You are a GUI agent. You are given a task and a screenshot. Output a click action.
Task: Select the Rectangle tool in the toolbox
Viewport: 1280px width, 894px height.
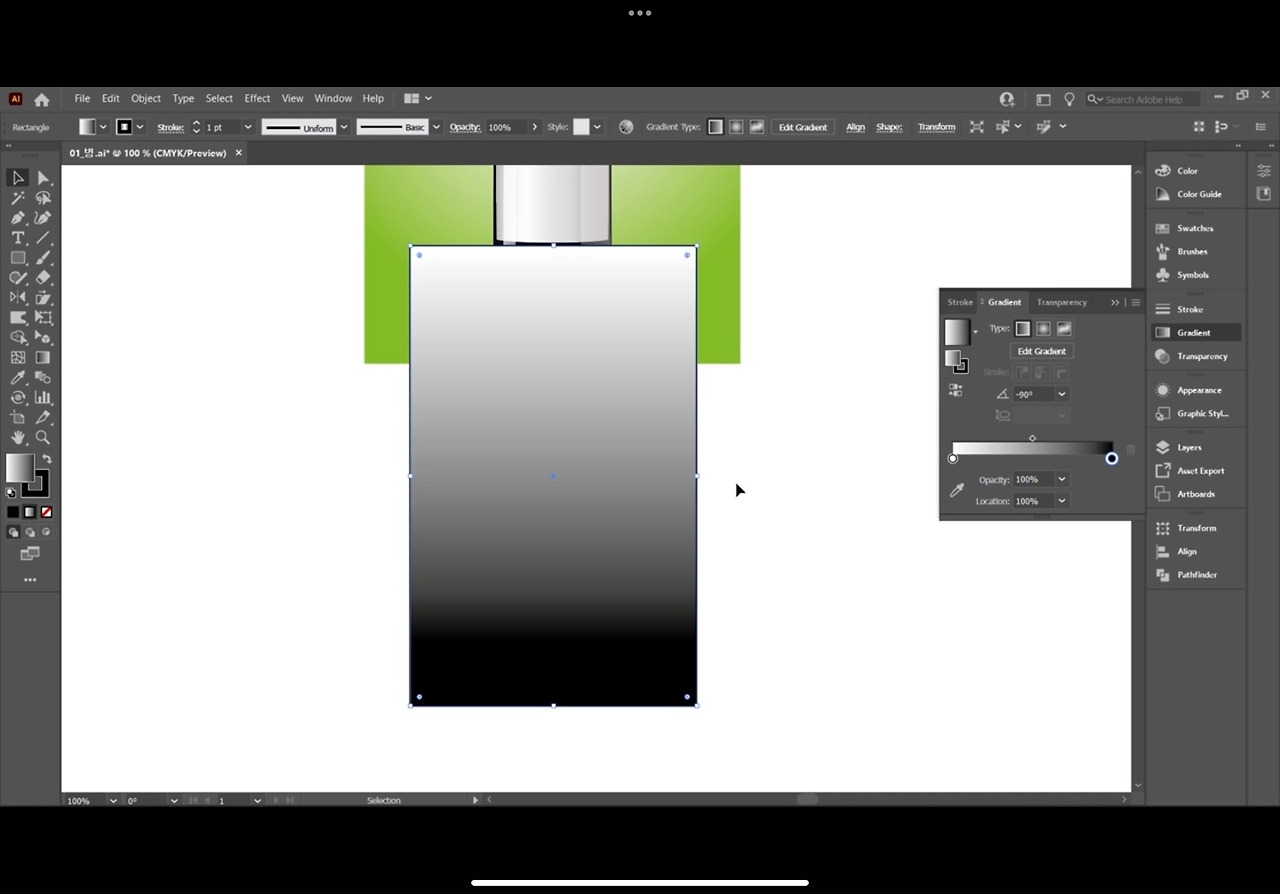18,258
